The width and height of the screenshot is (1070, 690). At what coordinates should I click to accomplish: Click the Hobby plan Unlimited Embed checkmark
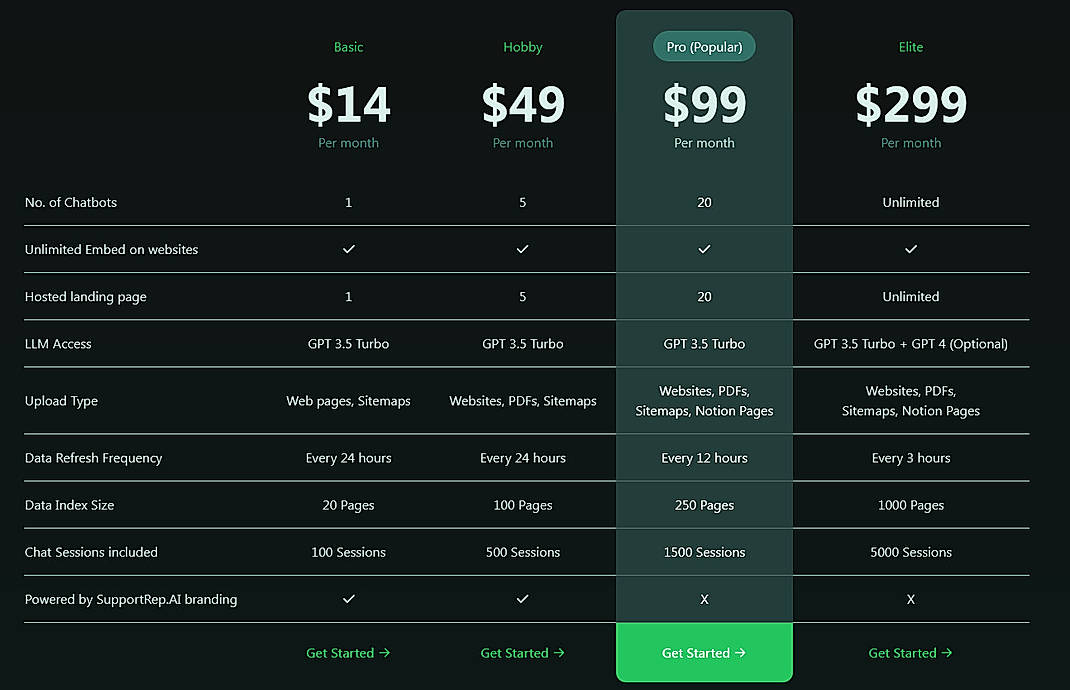pos(522,249)
